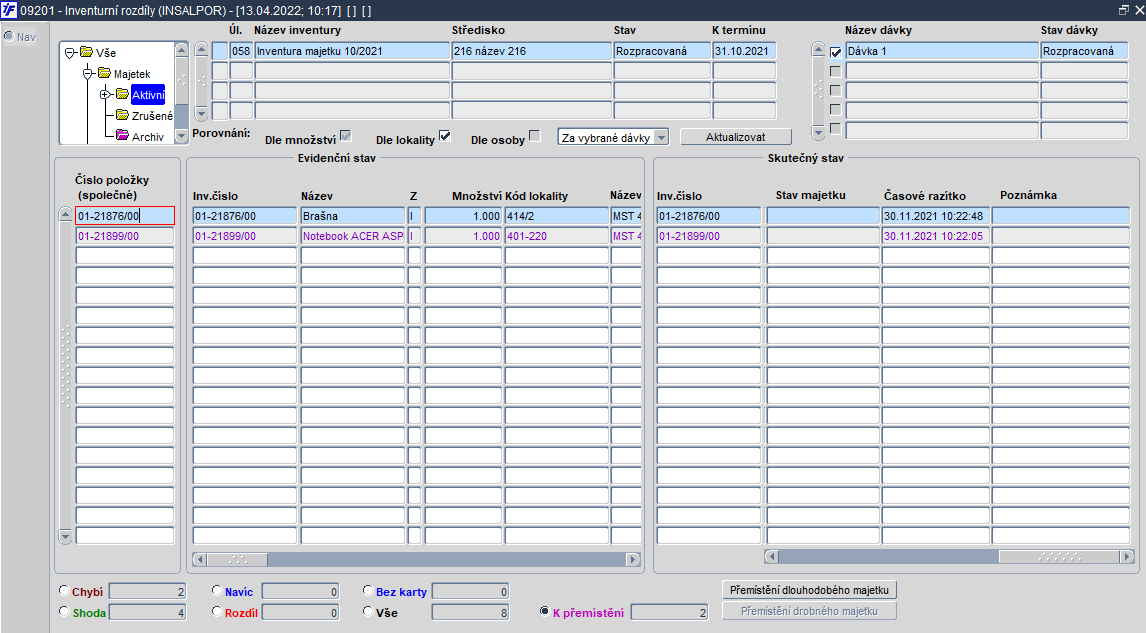The image size is (1146, 633).
Task: Click the locality code 401-220 cell
Action: click(556, 236)
